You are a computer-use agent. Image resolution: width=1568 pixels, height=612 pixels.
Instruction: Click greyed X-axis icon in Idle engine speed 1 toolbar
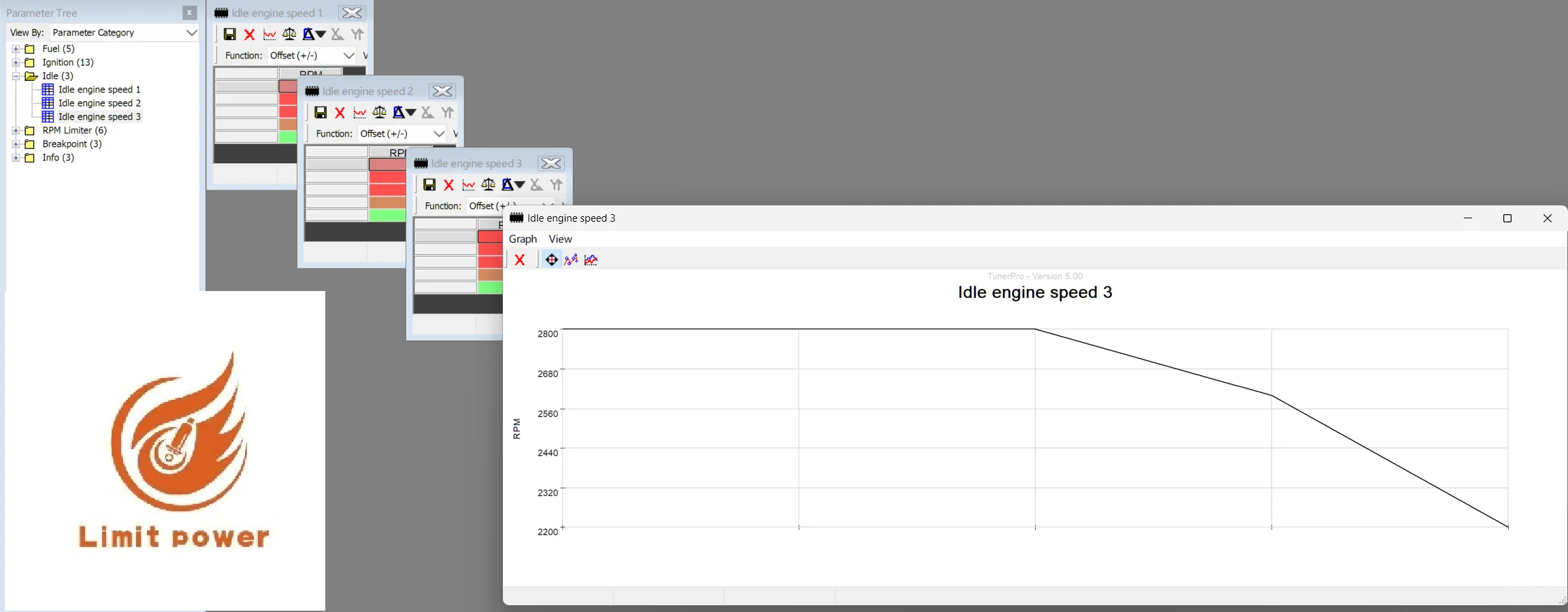click(338, 34)
